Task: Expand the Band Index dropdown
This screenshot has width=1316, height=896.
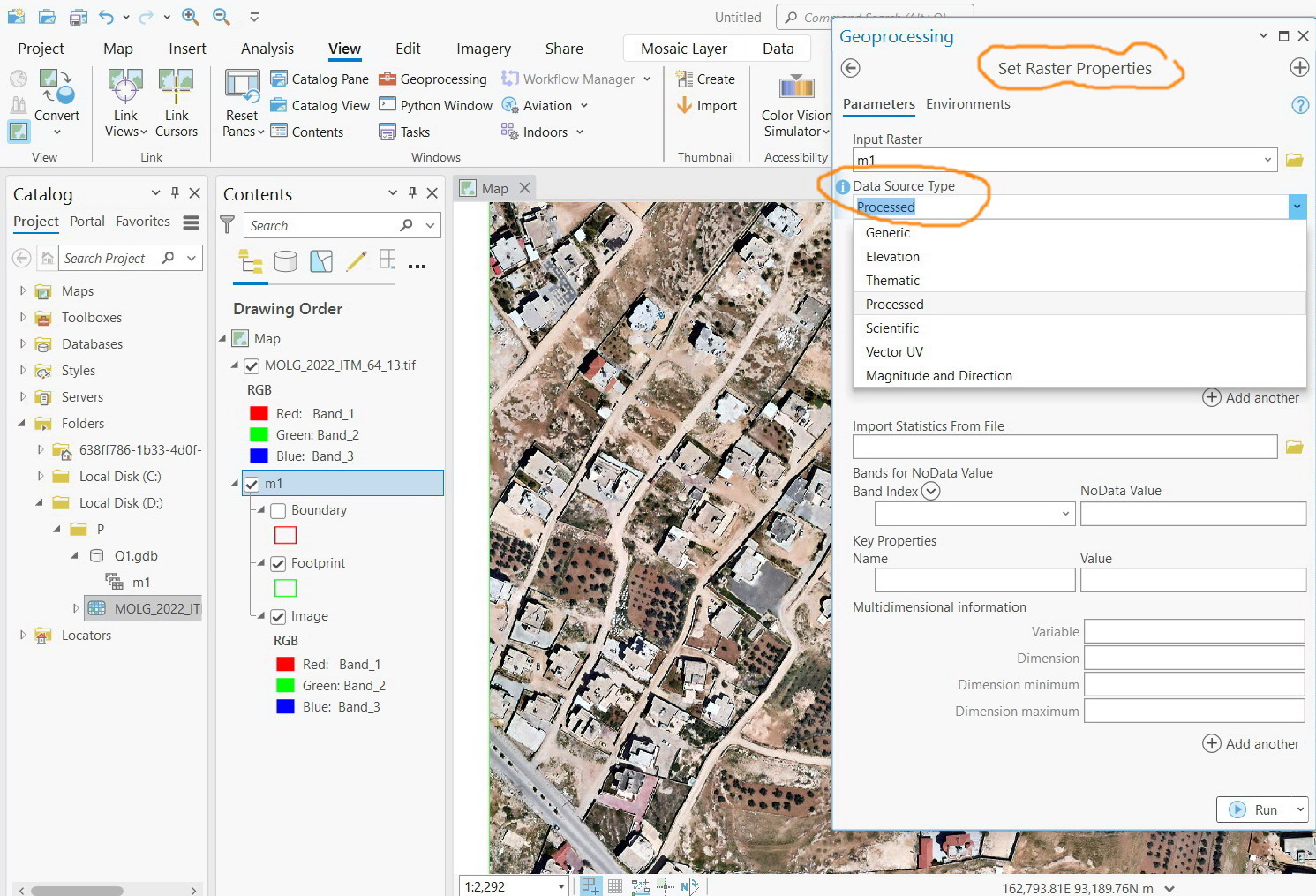Action: [929, 491]
